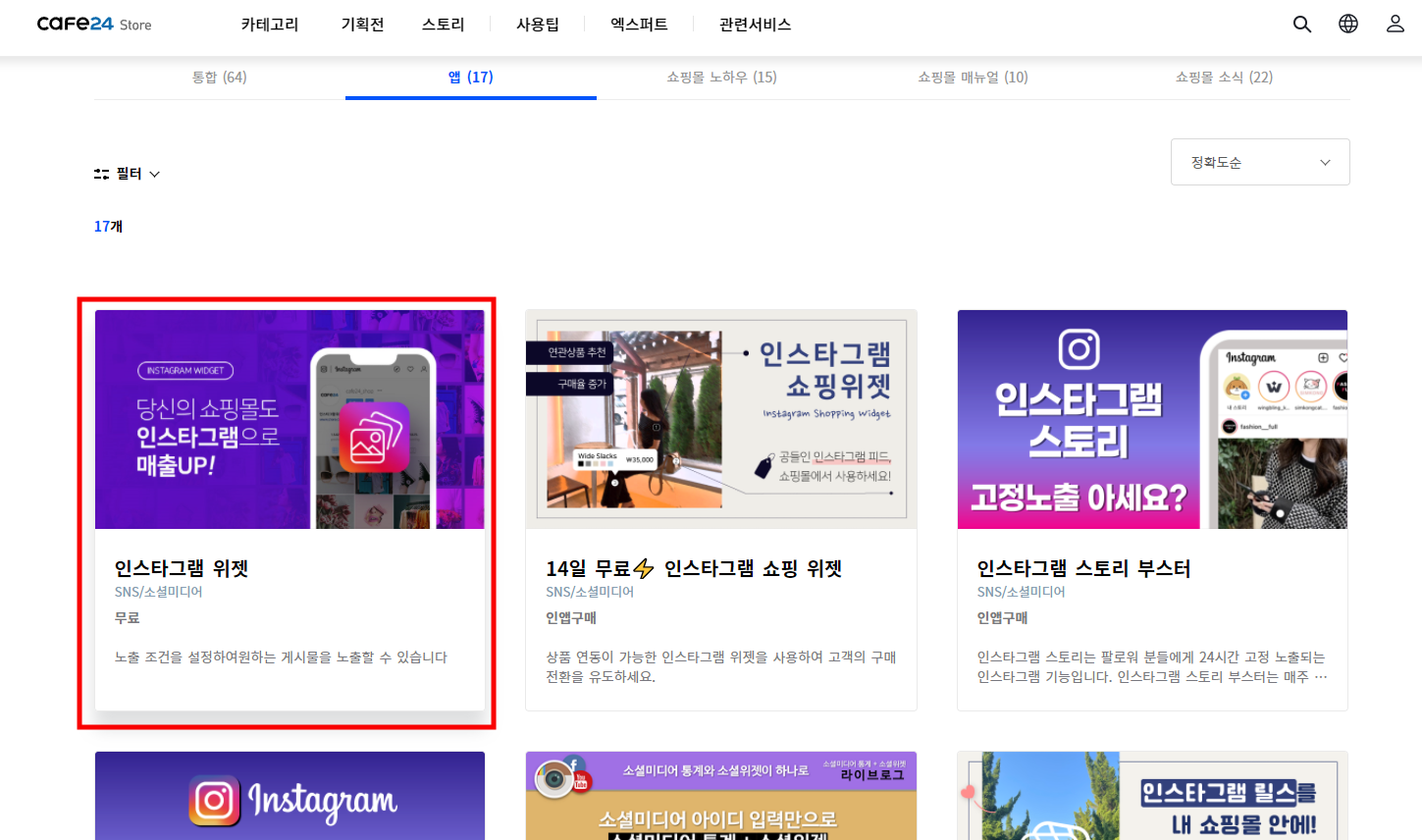Viewport: 1422px width, 840px height.
Task: Click the 인스타그램 스토리 부스터 title
Action: pyautogui.click(x=1083, y=568)
